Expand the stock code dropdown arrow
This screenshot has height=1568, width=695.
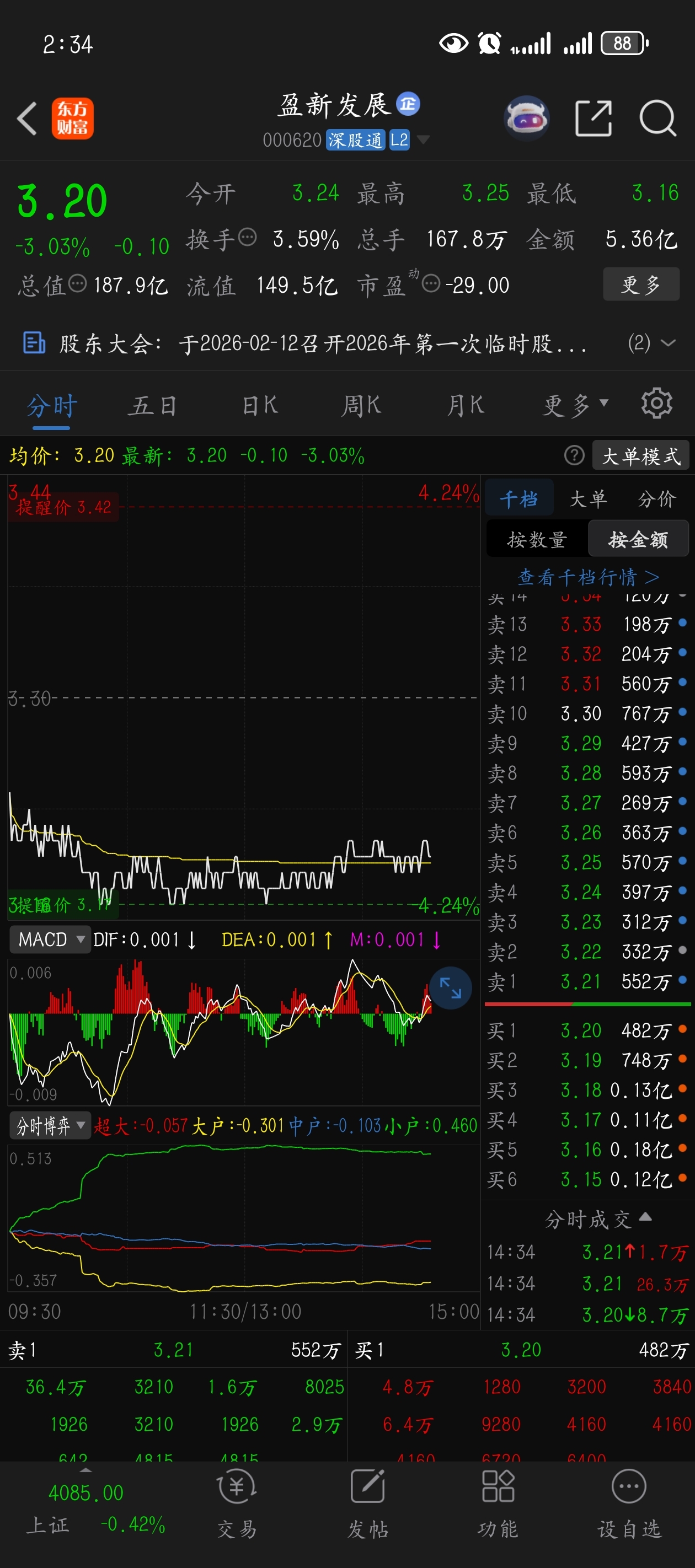[x=423, y=140]
